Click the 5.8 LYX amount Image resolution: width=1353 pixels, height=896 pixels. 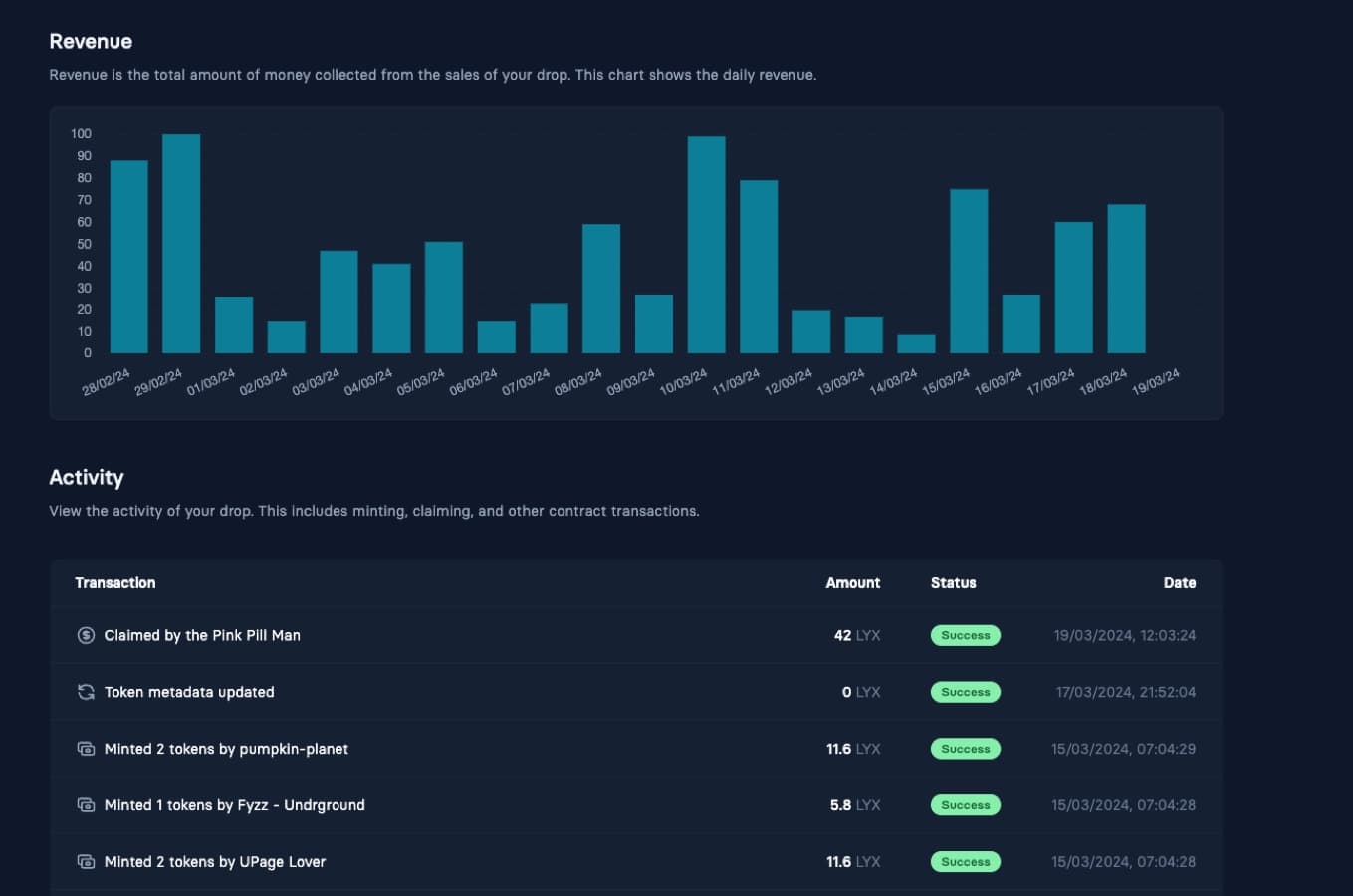tap(855, 805)
